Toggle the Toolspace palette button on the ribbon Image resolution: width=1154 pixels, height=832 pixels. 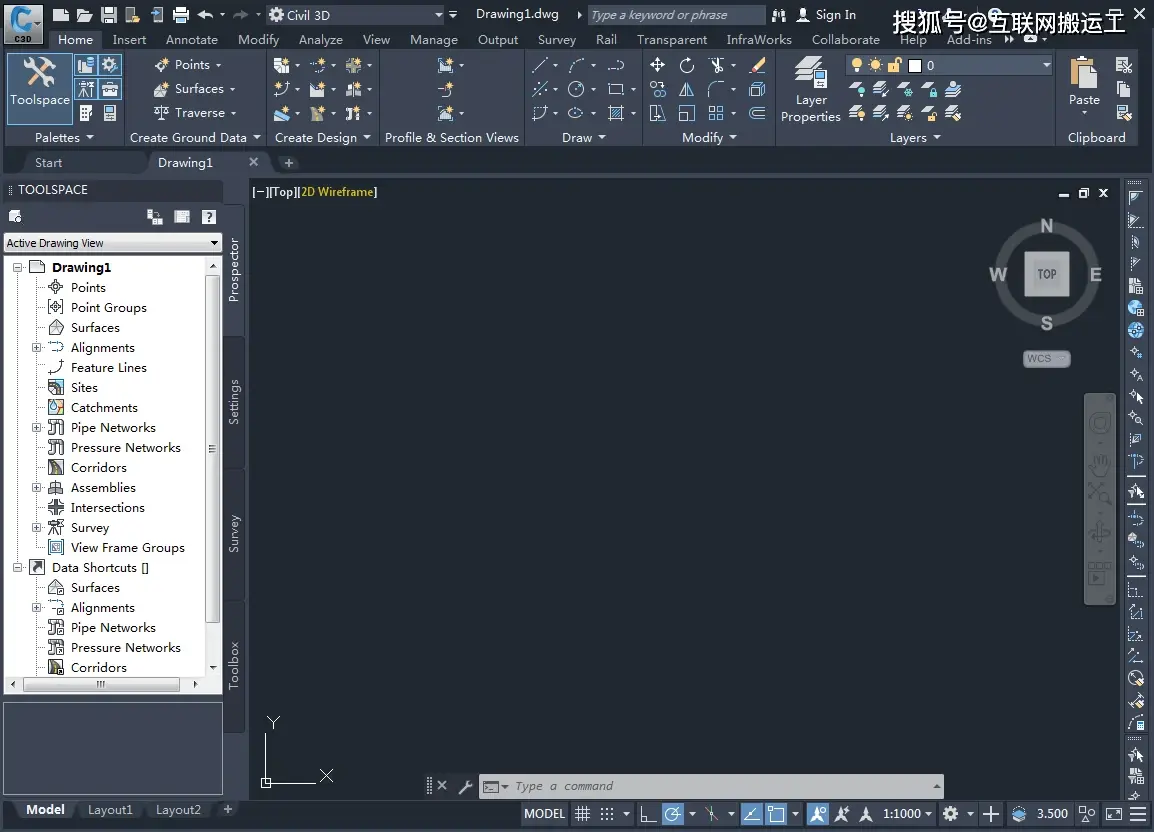40,88
